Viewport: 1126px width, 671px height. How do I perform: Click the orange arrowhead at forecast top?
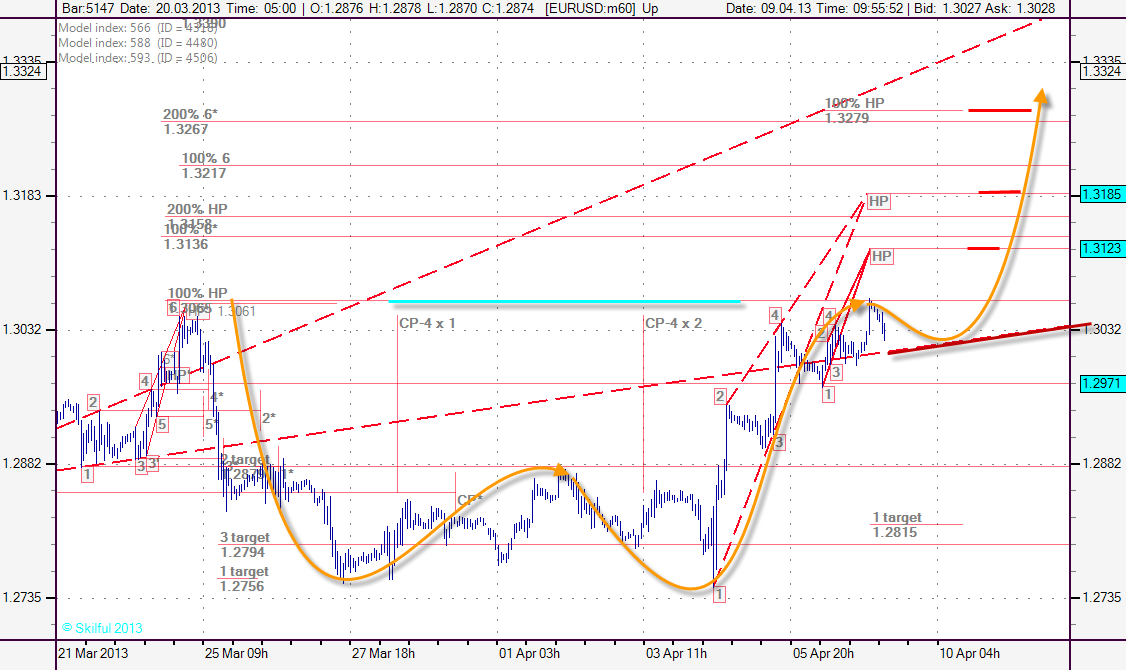pyautogui.click(x=1042, y=96)
